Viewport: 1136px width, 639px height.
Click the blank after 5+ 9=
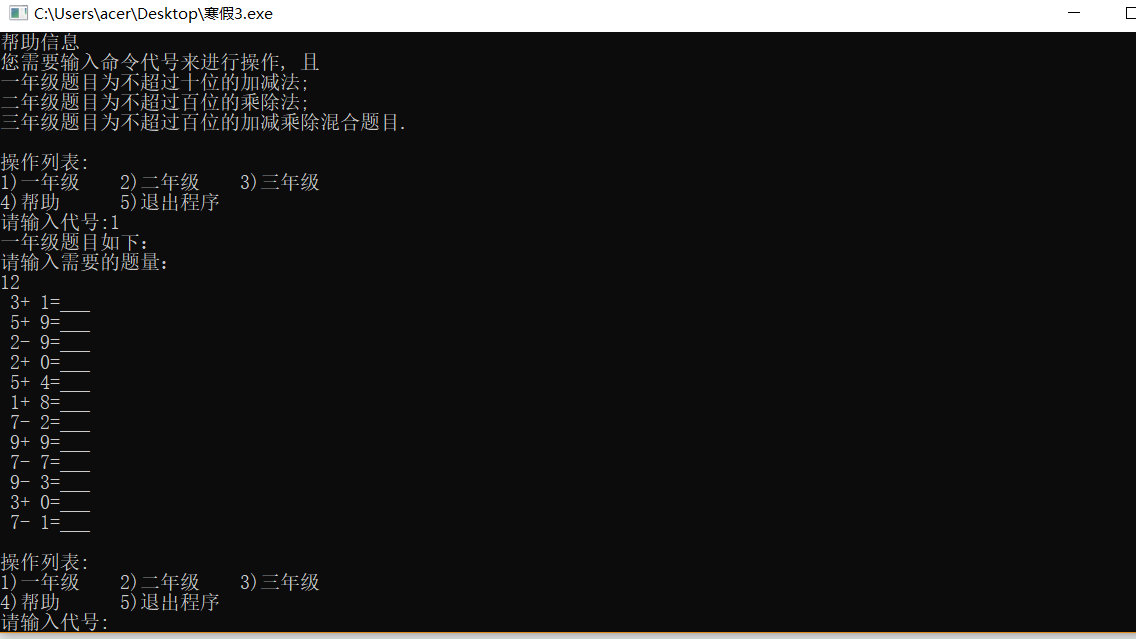(x=75, y=322)
